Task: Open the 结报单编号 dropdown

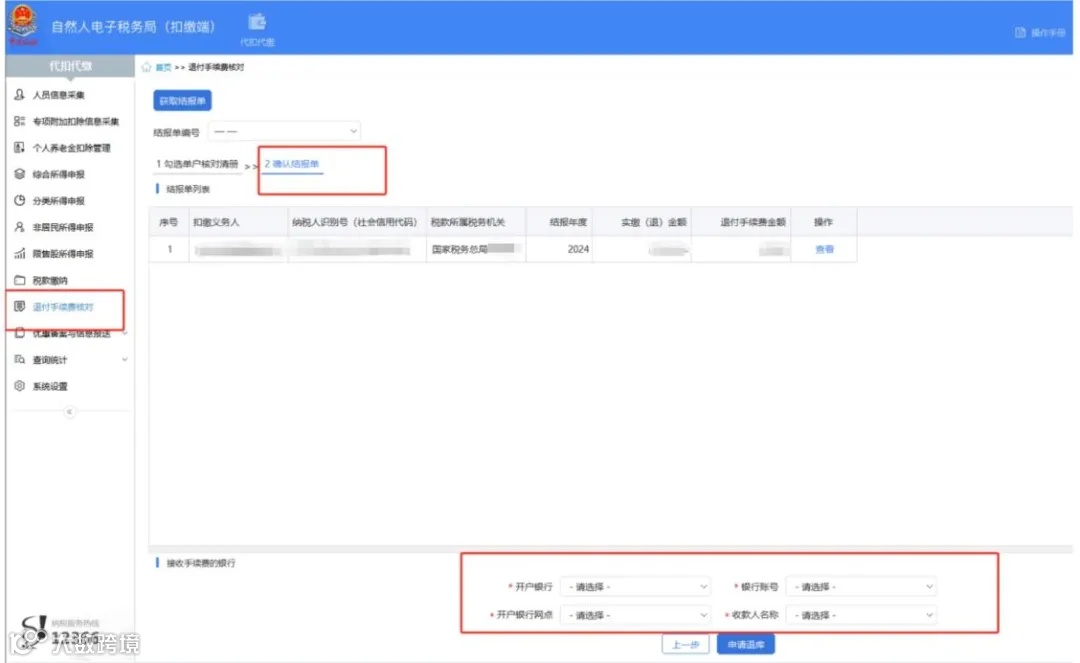Action: pyautogui.click(x=284, y=131)
